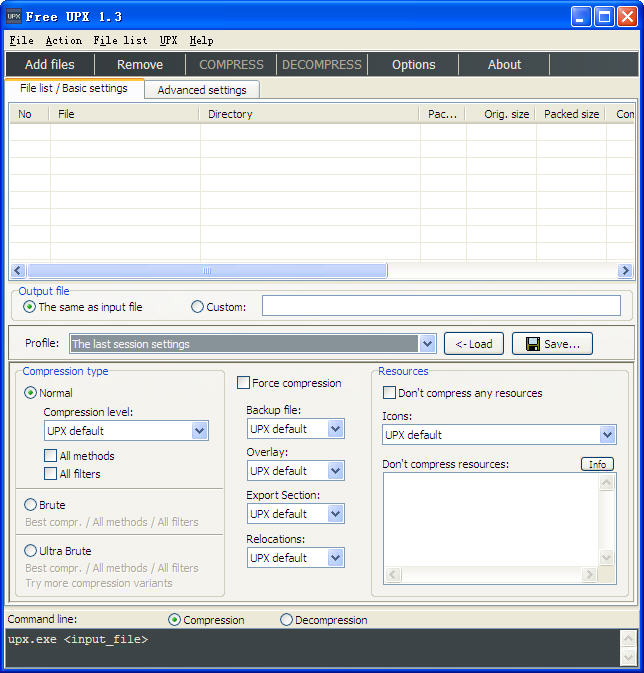The height and width of the screenshot is (673, 644).
Task: Click Info button beside Don't compress resources
Action: pyautogui.click(x=597, y=464)
